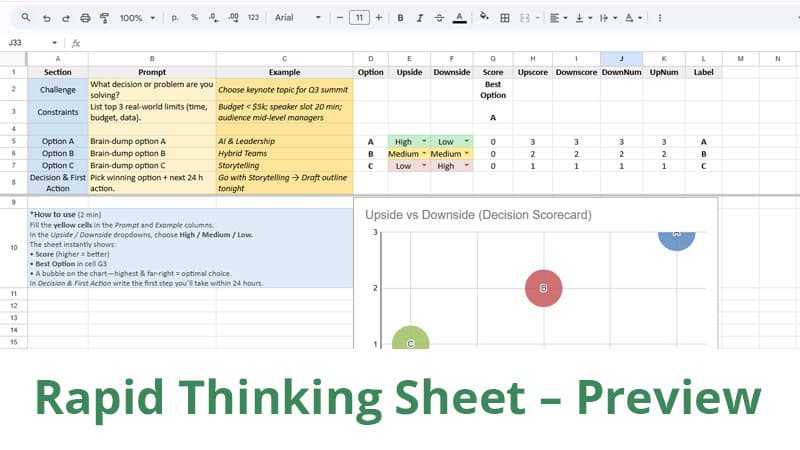Screen dimensions: 800x450
Task: Open the borders menu
Action: click(x=505, y=18)
